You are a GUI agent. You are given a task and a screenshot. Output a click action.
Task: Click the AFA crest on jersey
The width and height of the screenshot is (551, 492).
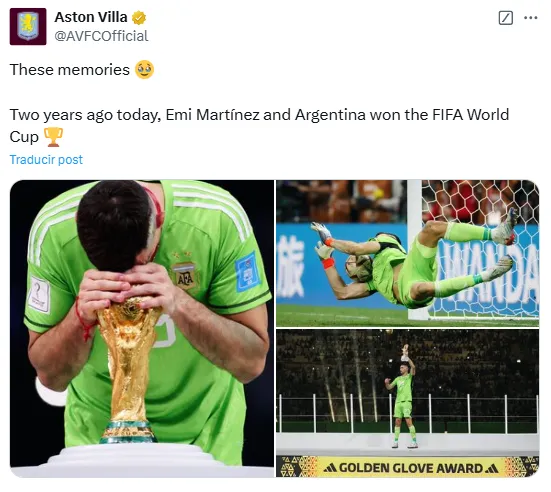point(184,277)
